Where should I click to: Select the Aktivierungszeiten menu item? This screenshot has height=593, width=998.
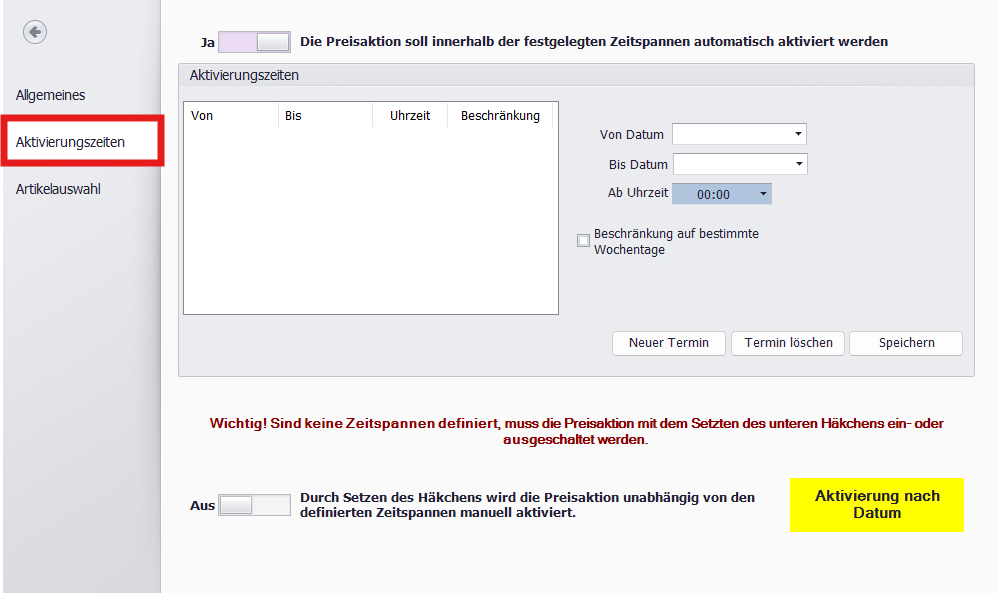83,141
